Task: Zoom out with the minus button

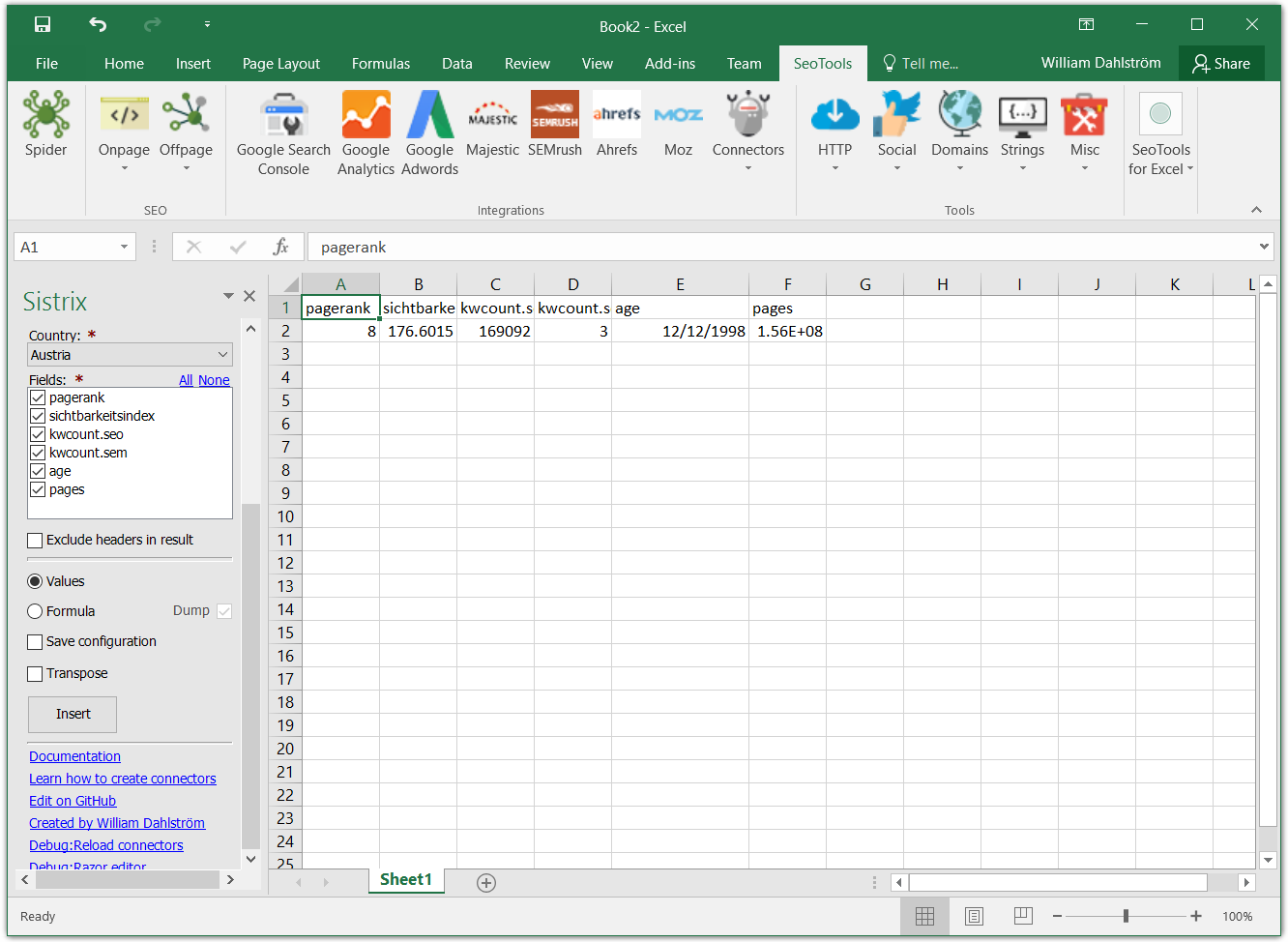Action: 1057,916
